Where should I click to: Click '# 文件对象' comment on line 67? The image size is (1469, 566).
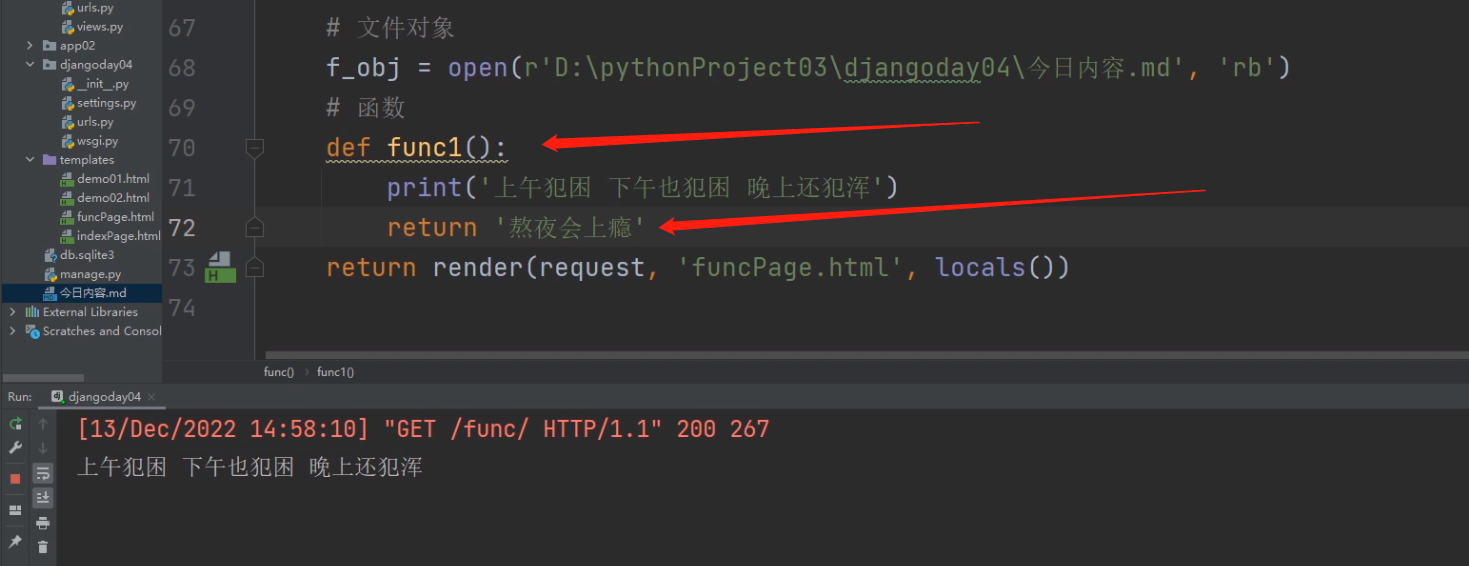(x=390, y=28)
